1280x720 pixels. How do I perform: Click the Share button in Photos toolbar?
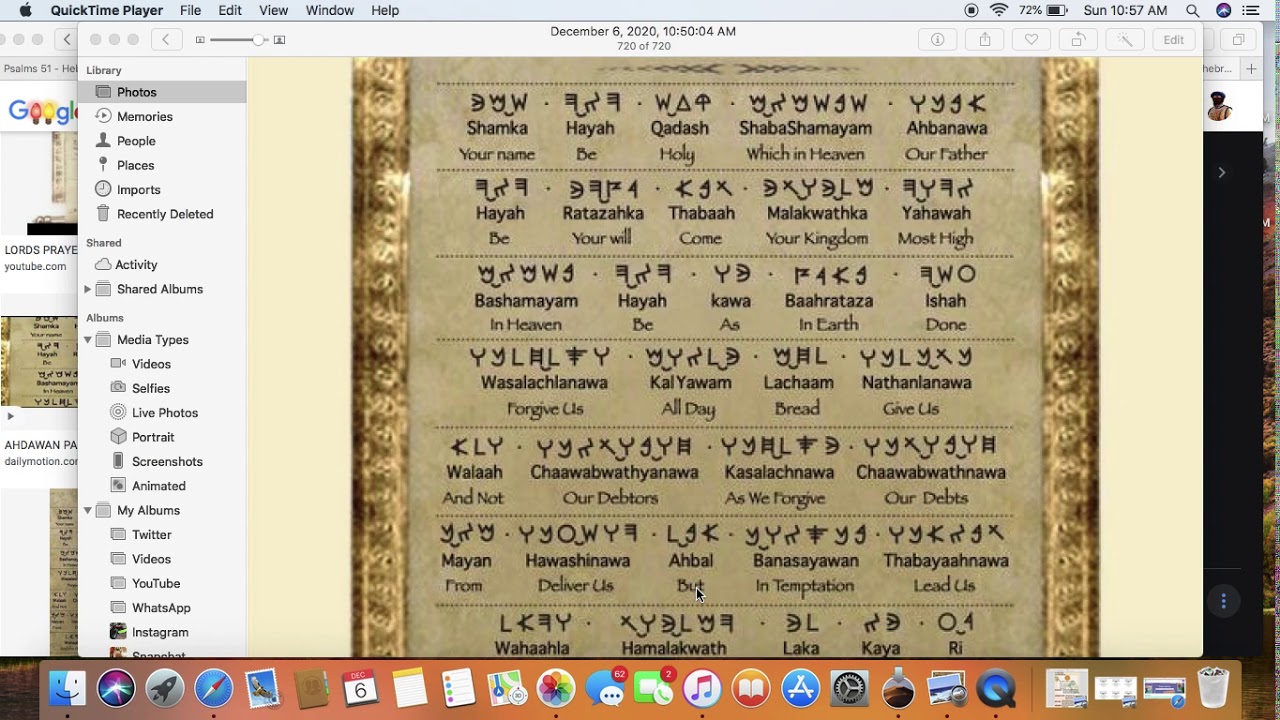985,40
